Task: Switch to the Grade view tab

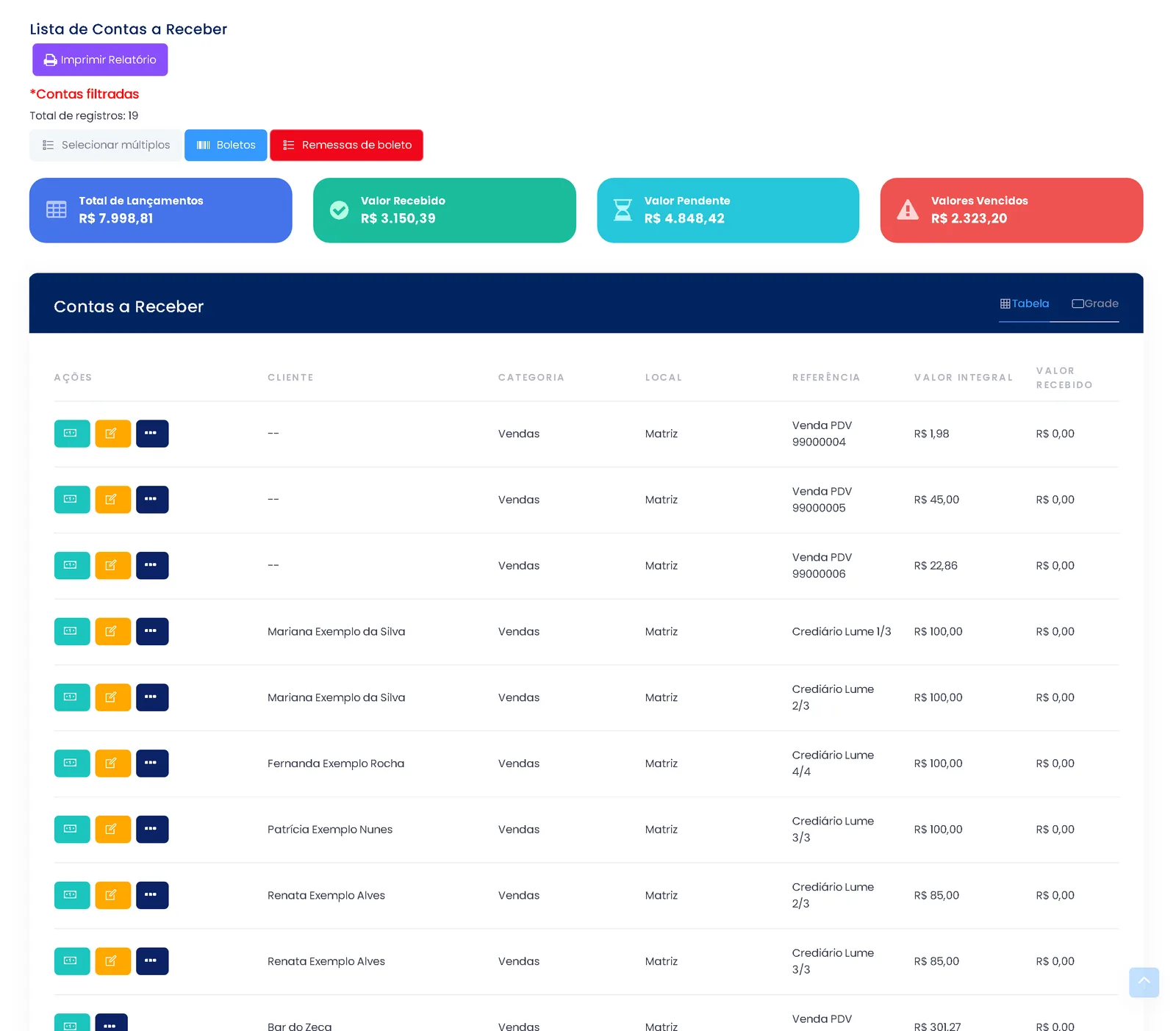Action: 1095,303
